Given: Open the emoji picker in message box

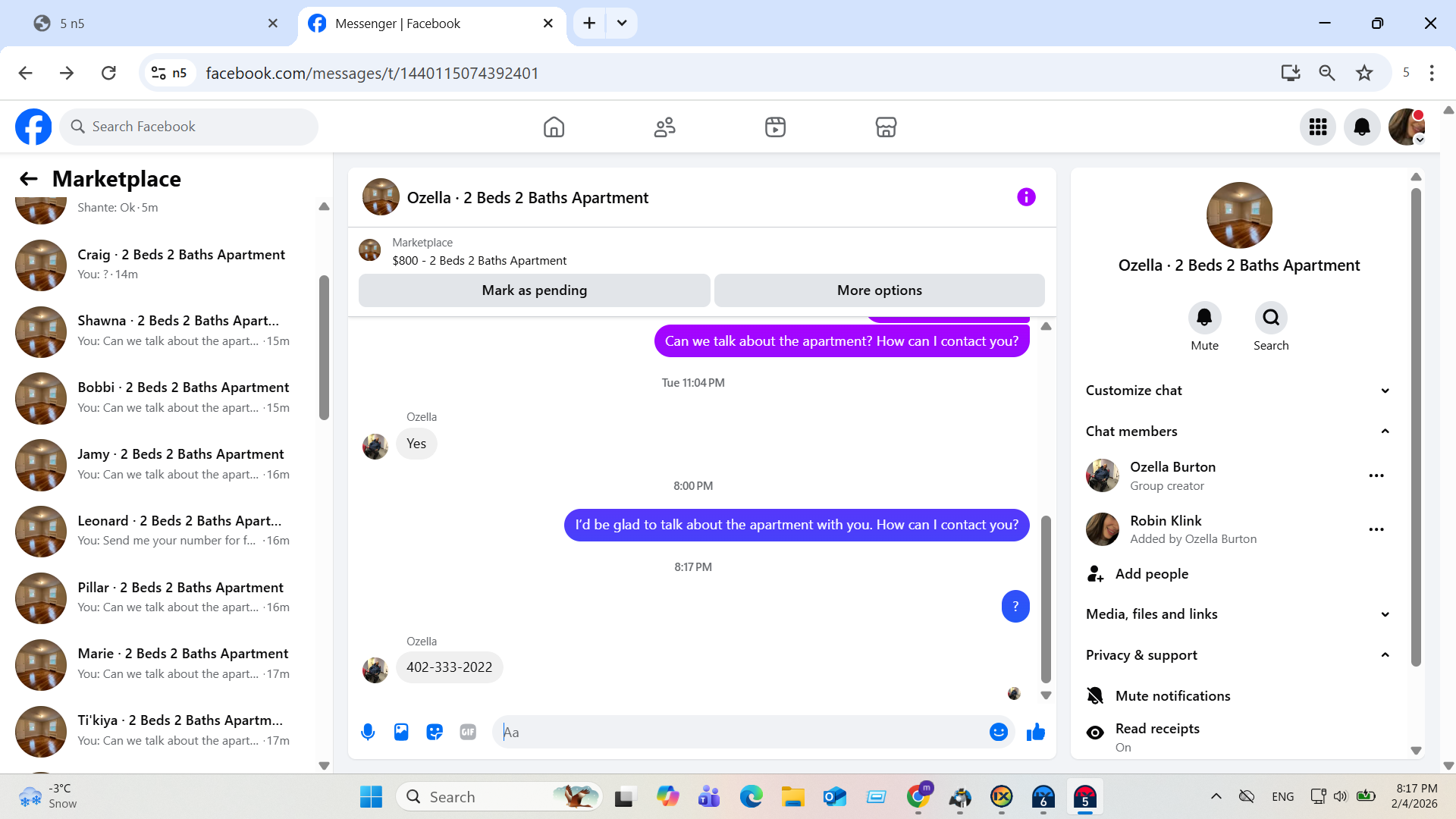Looking at the screenshot, I should coord(998,732).
